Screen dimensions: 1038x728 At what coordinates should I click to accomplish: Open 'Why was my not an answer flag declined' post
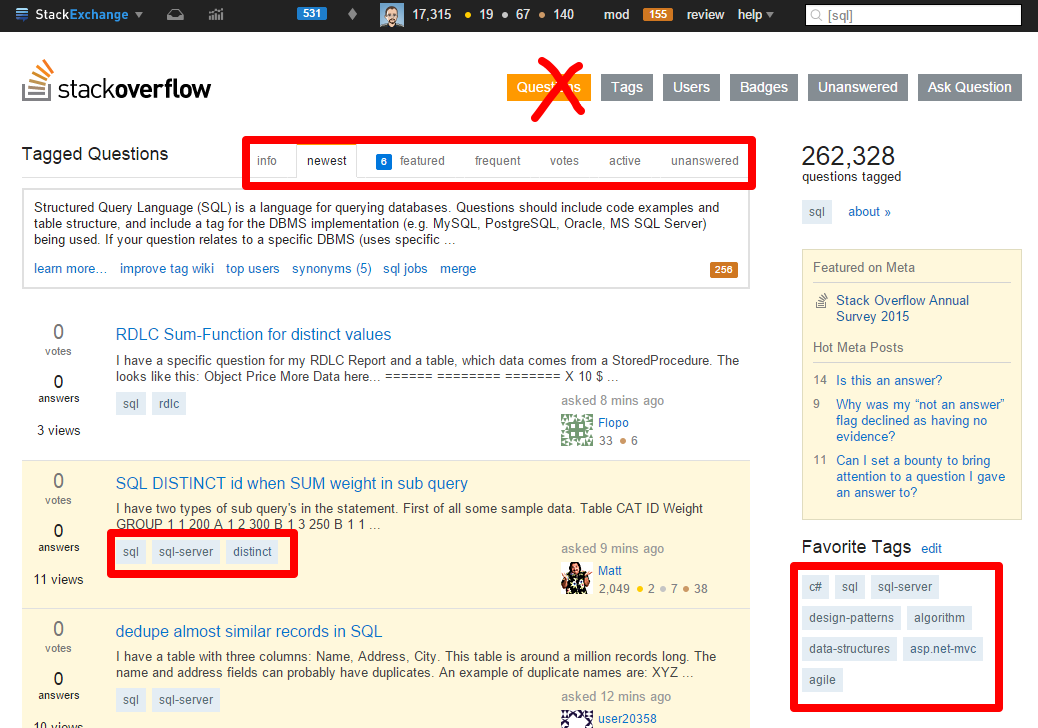[920, 420]
